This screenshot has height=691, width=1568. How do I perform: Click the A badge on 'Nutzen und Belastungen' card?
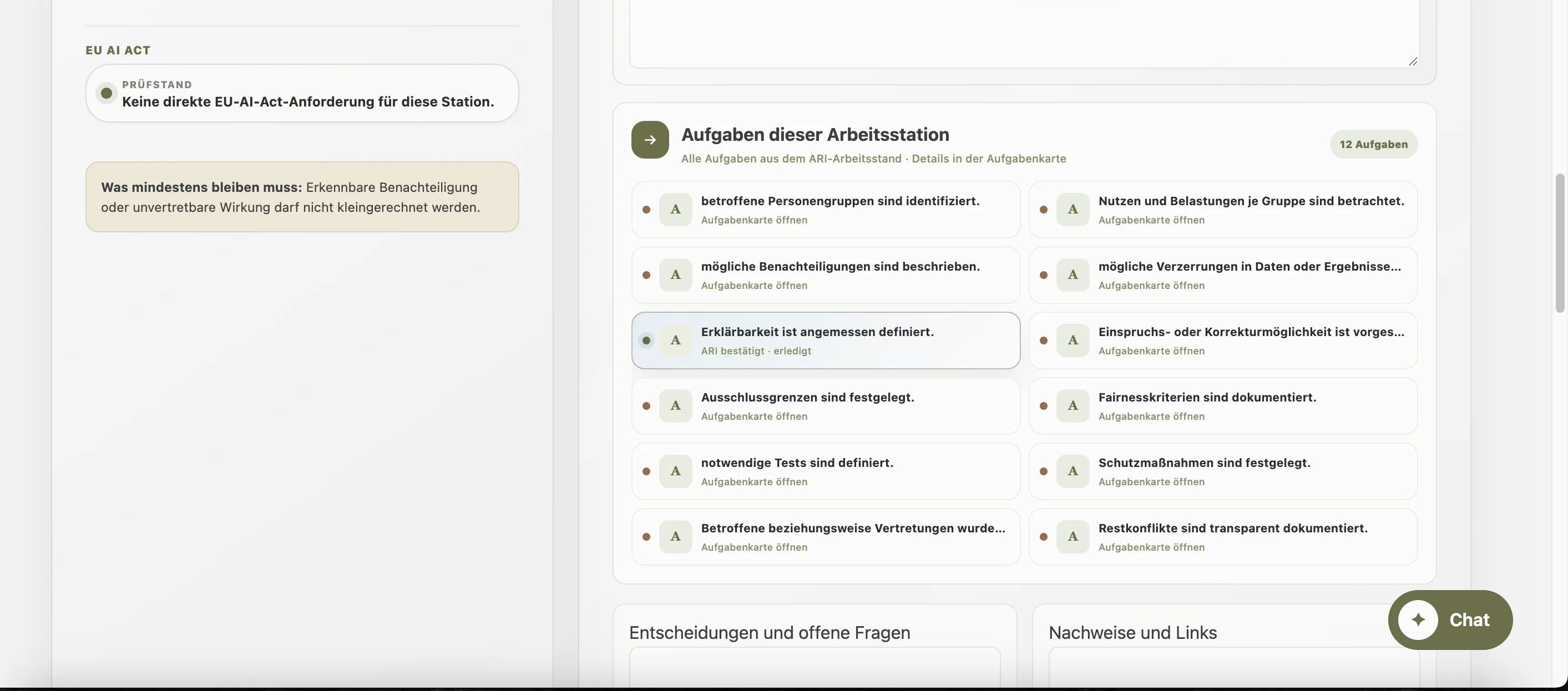1073,209
